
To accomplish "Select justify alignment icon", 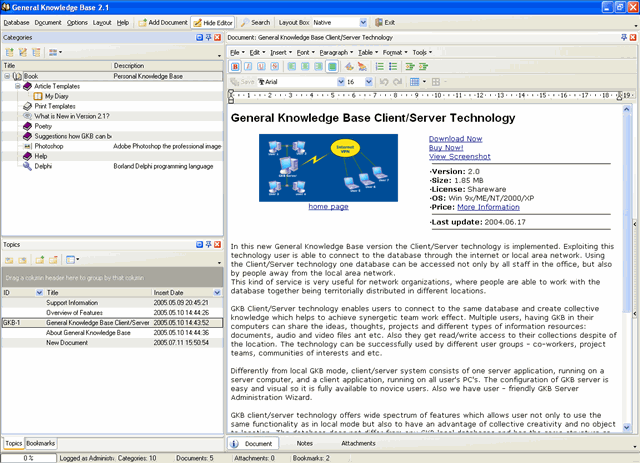I will [332, 67].
